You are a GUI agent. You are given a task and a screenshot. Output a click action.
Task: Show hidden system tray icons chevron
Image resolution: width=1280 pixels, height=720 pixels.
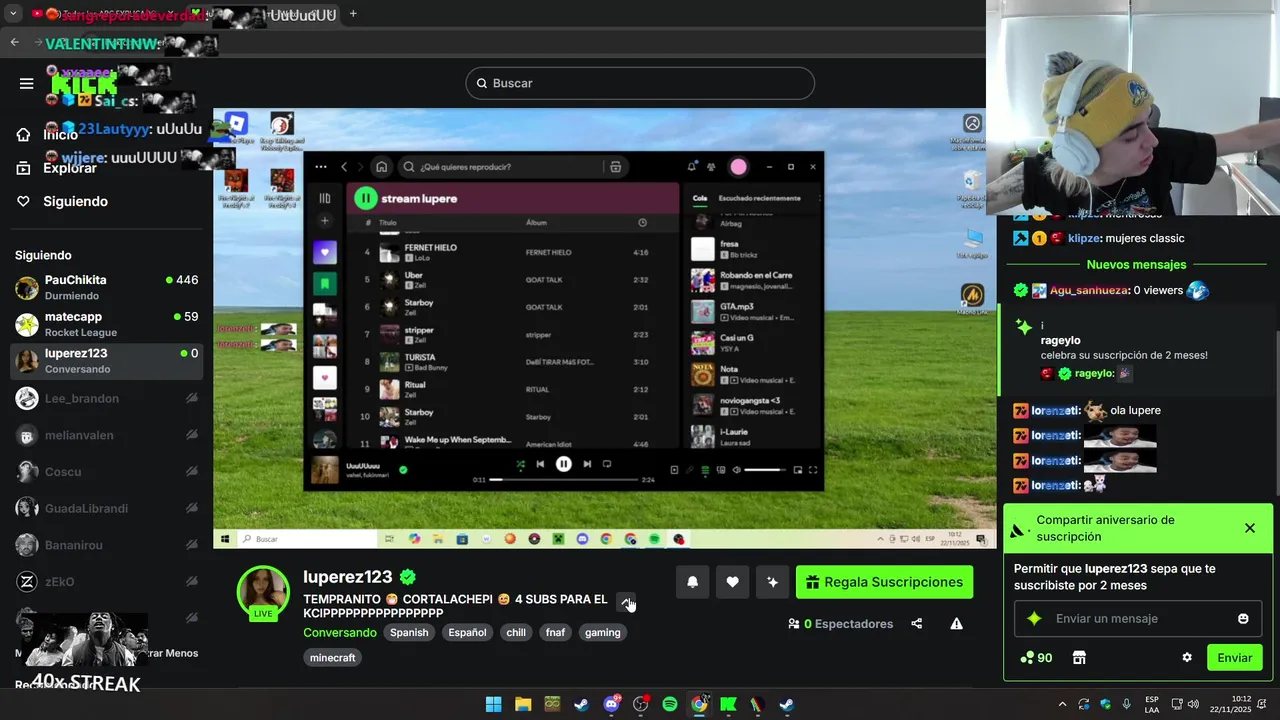[x=1062, y=704]
